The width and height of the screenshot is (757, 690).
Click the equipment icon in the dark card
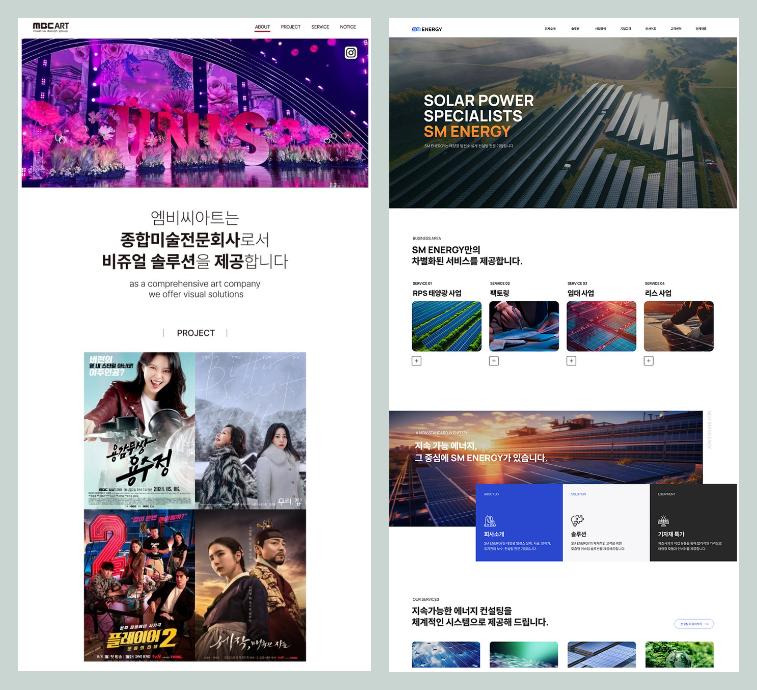[663, 521]
